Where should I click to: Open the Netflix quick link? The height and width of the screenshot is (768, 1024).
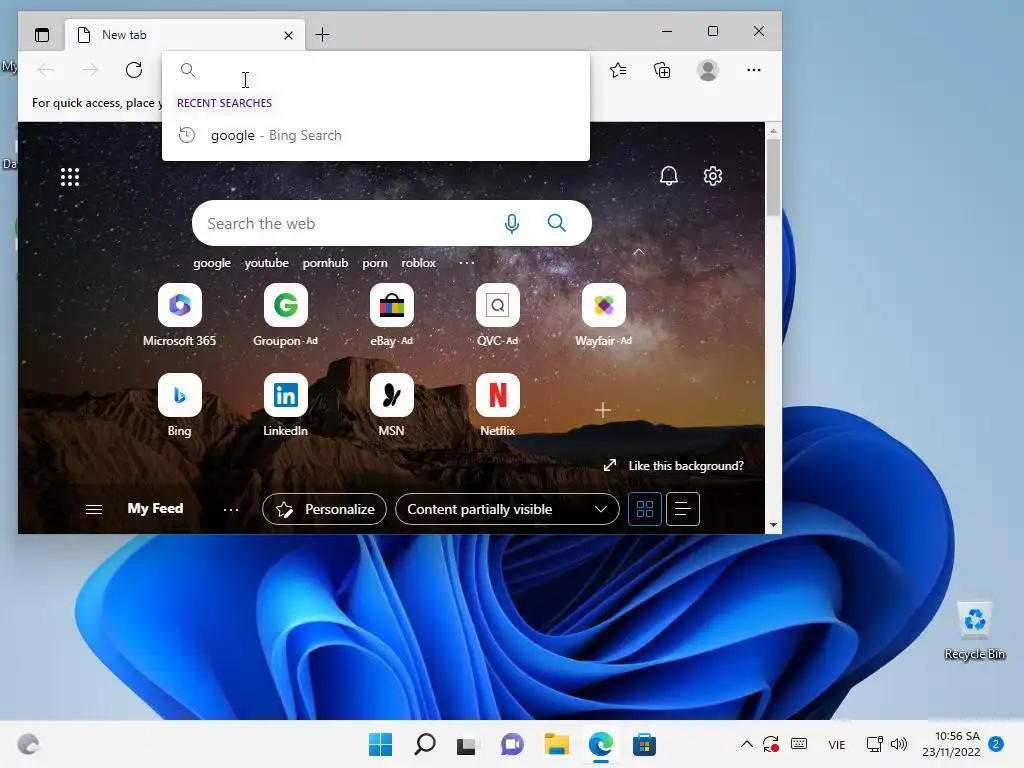(498, 406)
